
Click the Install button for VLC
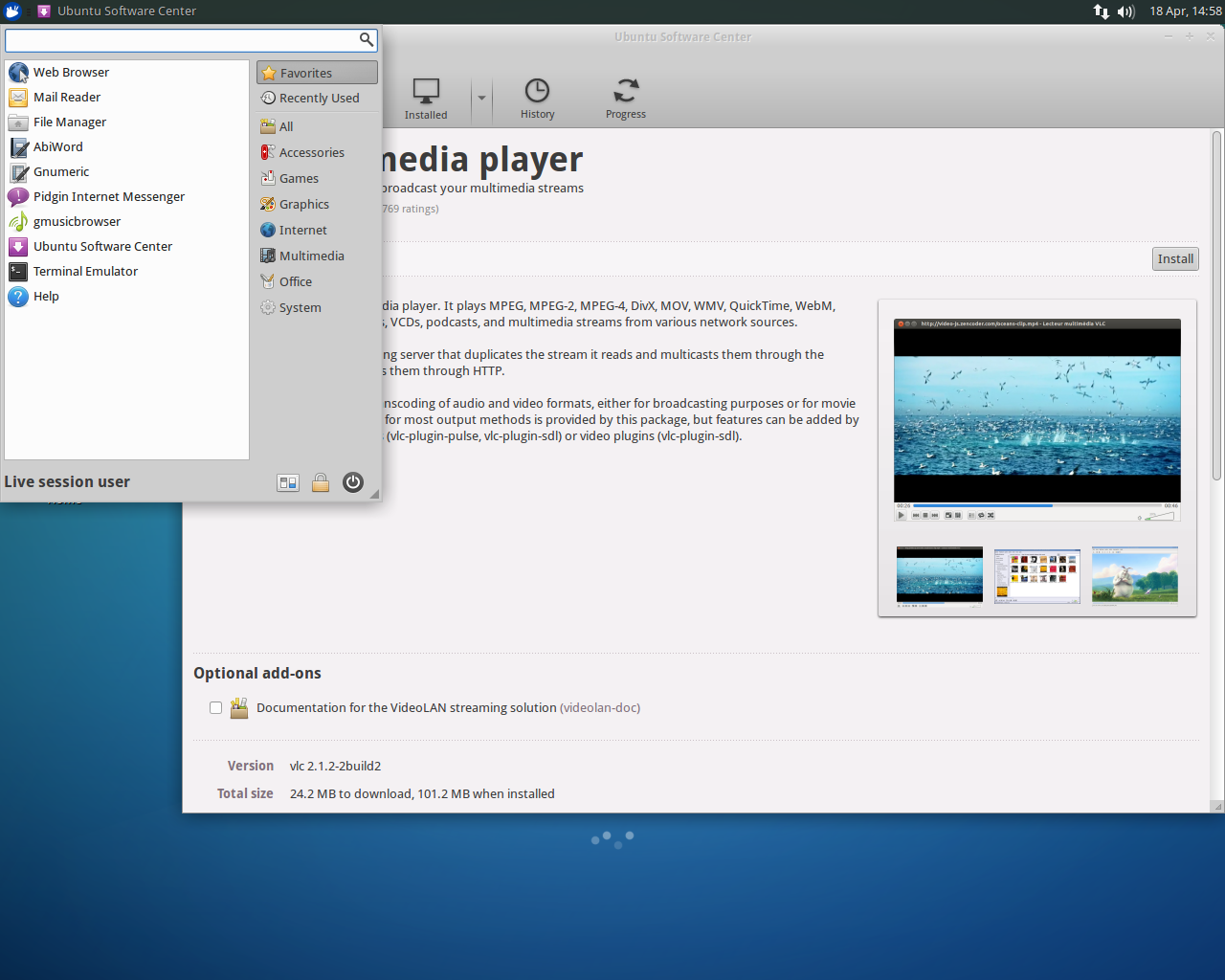coord(1175,259)
